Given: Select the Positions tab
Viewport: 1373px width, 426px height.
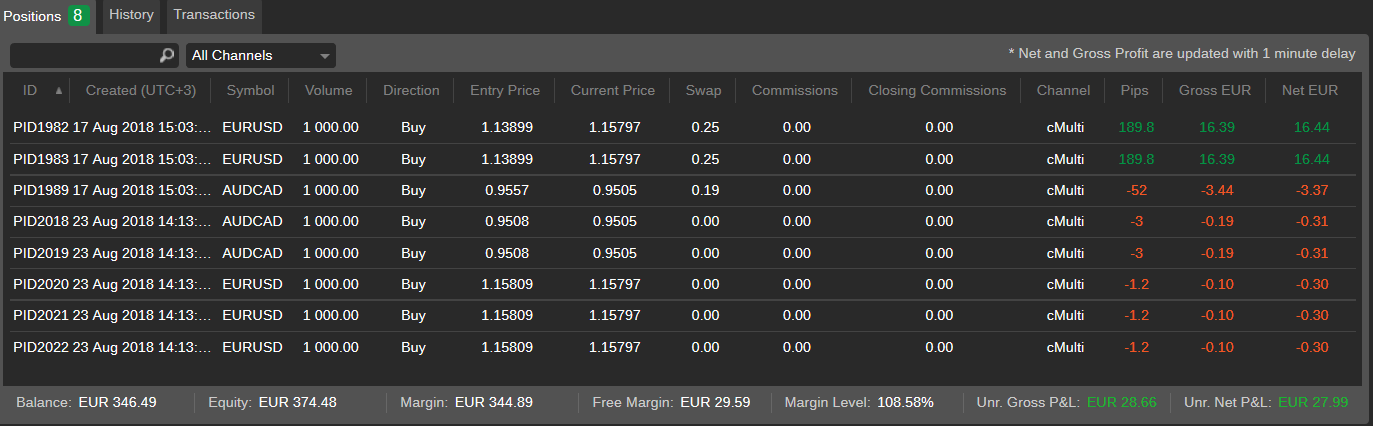Looking at the screenshot, I should (33, 16).
